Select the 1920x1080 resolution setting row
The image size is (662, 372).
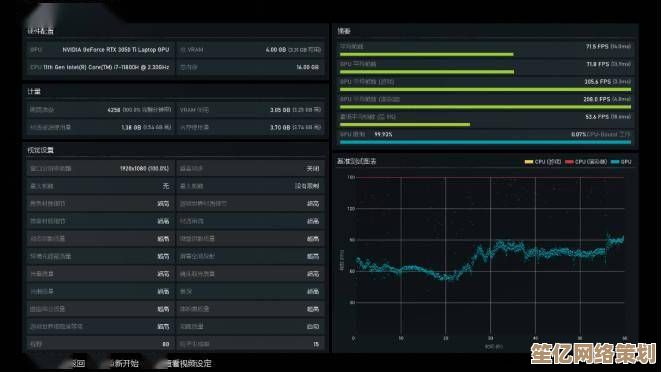pos(100,168)
